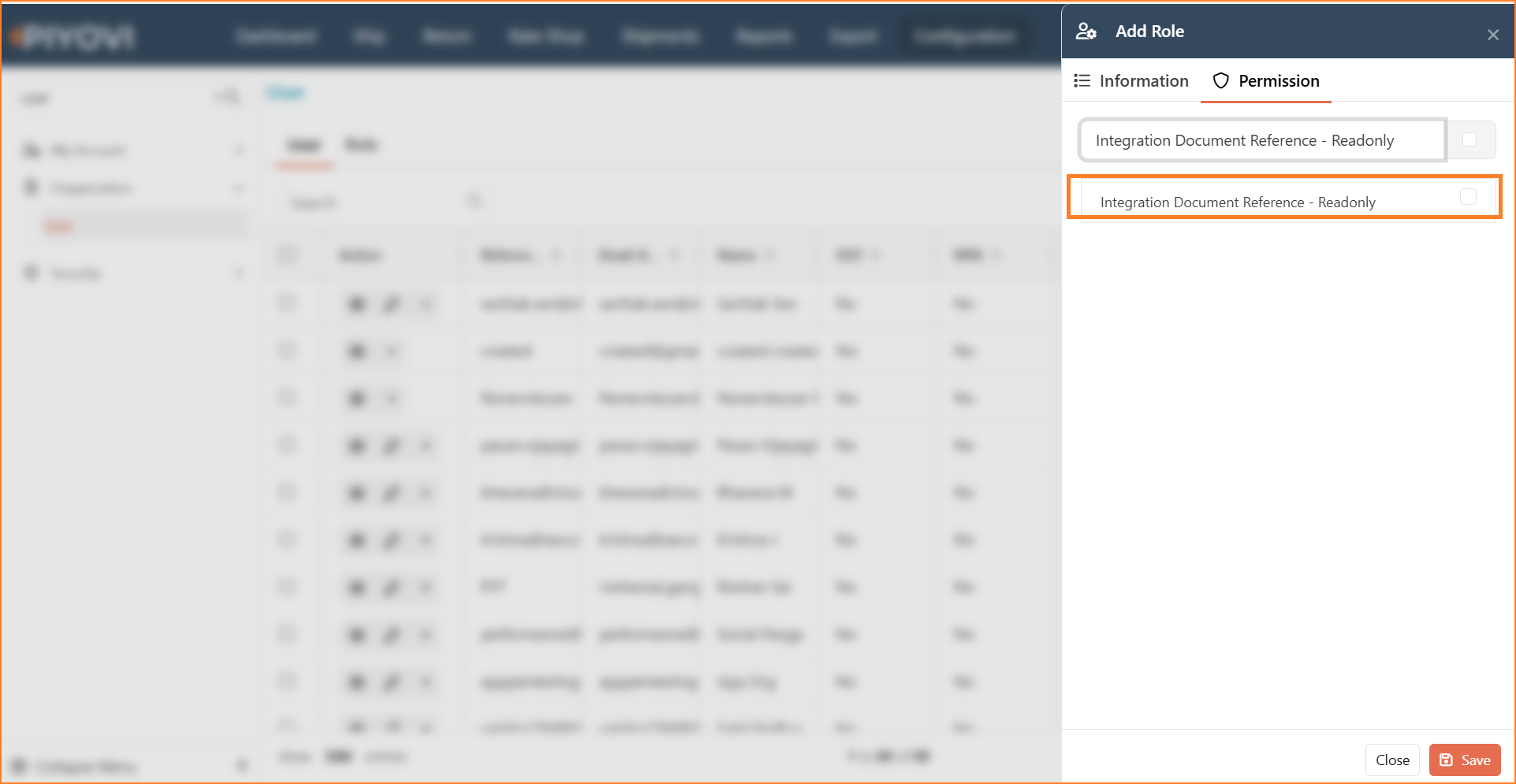The width and height of the screenshot is (1516, 784).
Task: Toggle the select-all checkbox beside the search field
Action: [1469, 139]
